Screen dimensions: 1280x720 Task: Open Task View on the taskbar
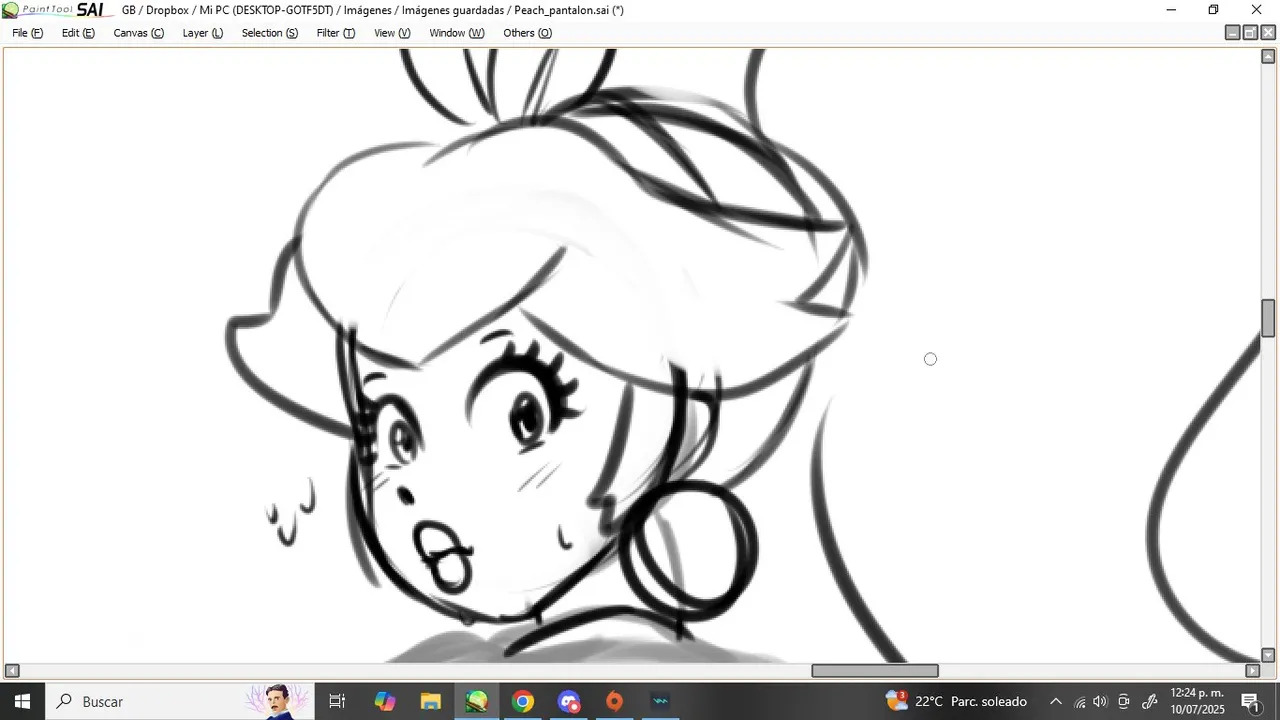(337, 701)
